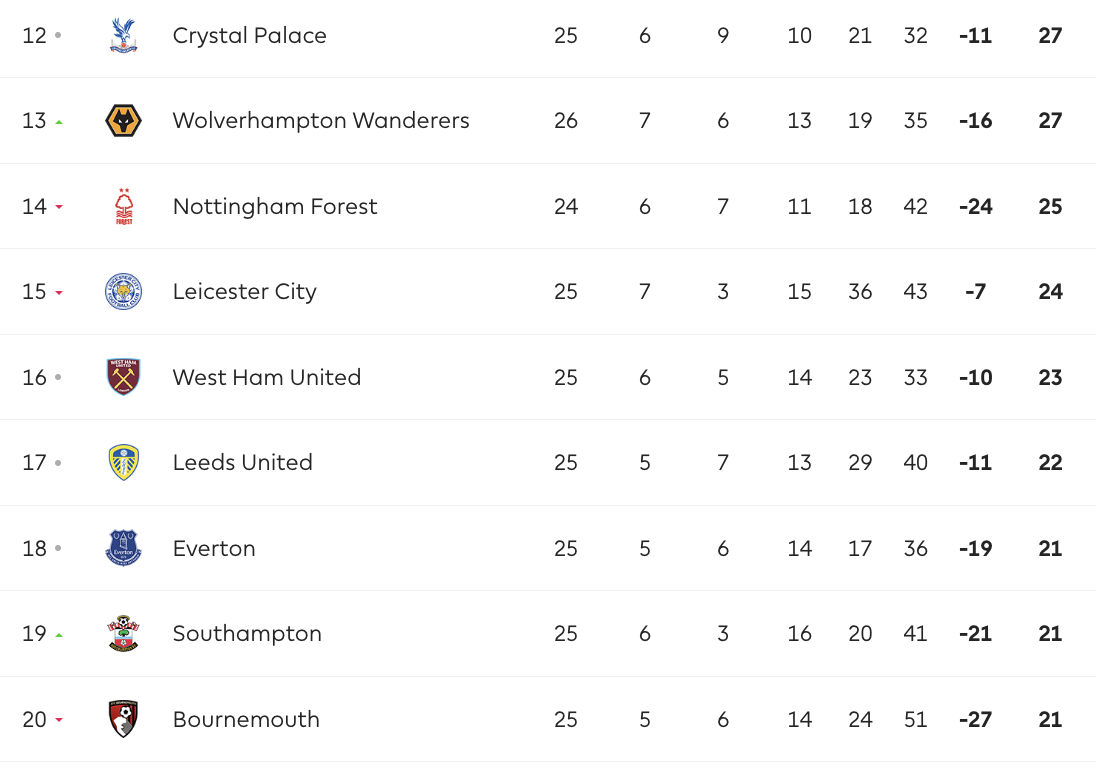Screen dimensions: 1096x770
Task: Select the Leeds United team name
Action: click(242, 463)
